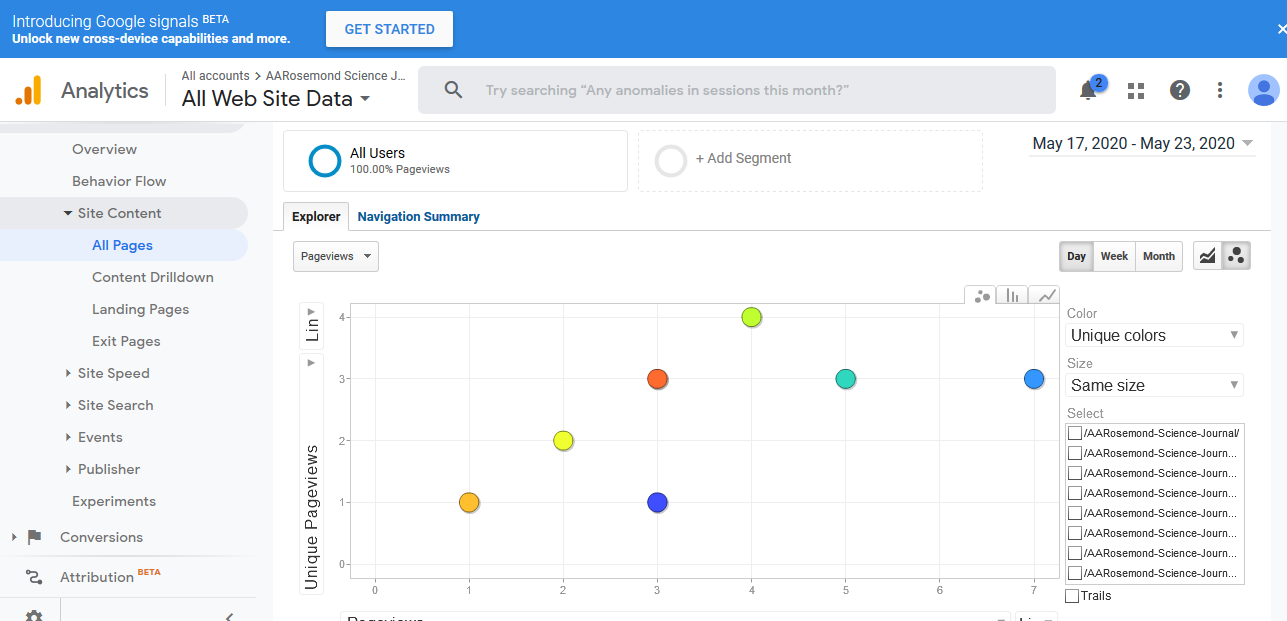Click the GET STARTED button
The width and height of the screenshot is (1287, 621).
(389, 29)
